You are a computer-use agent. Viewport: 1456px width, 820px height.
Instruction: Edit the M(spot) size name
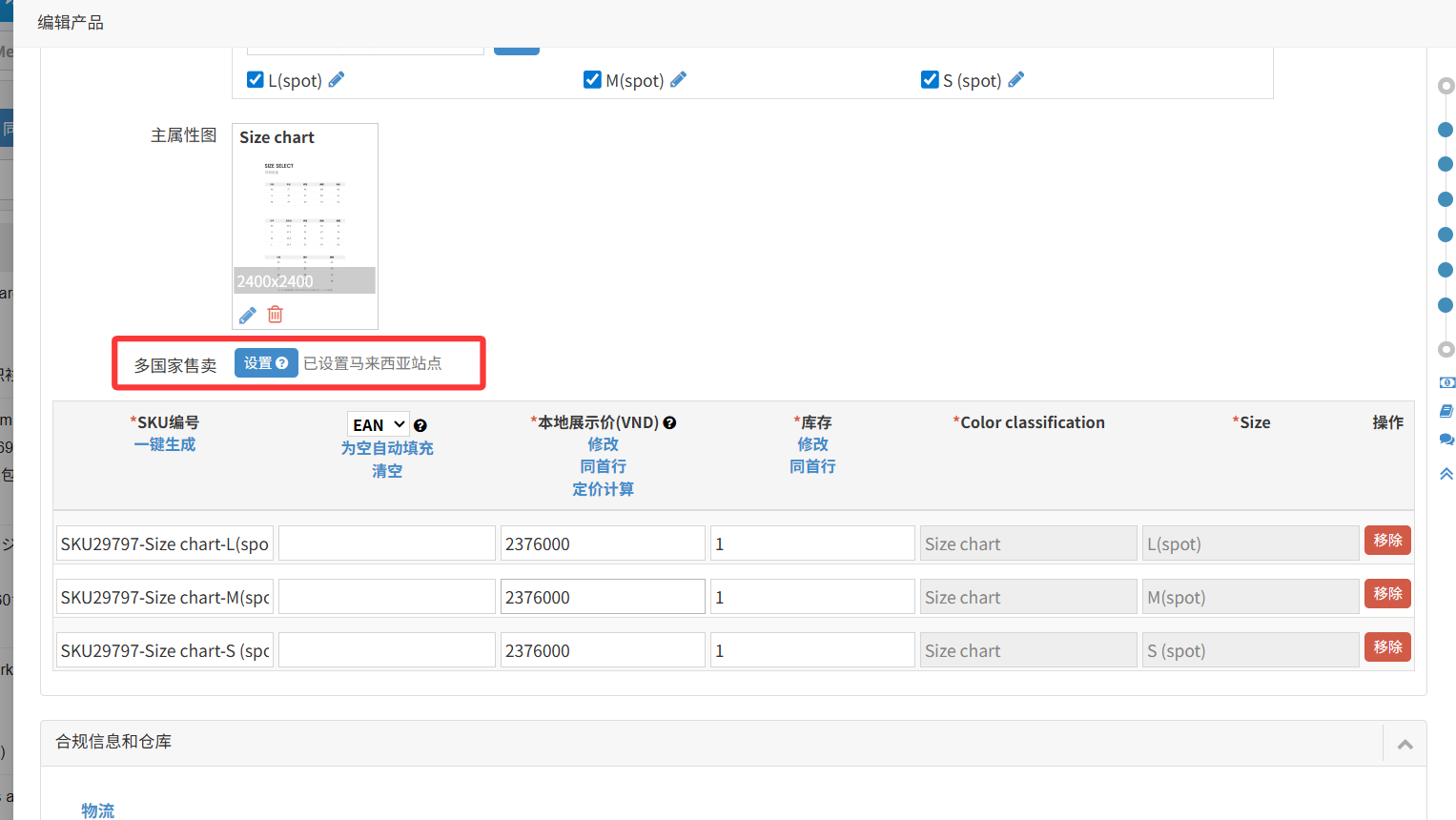click(x=678, y=80)
